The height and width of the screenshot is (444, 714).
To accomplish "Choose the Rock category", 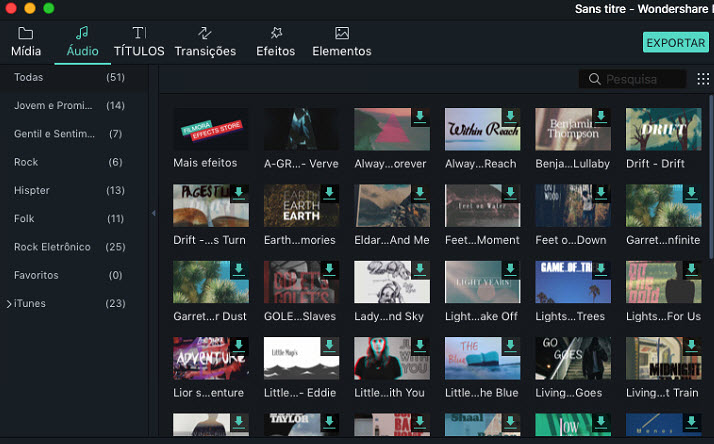I will (73, 162).
